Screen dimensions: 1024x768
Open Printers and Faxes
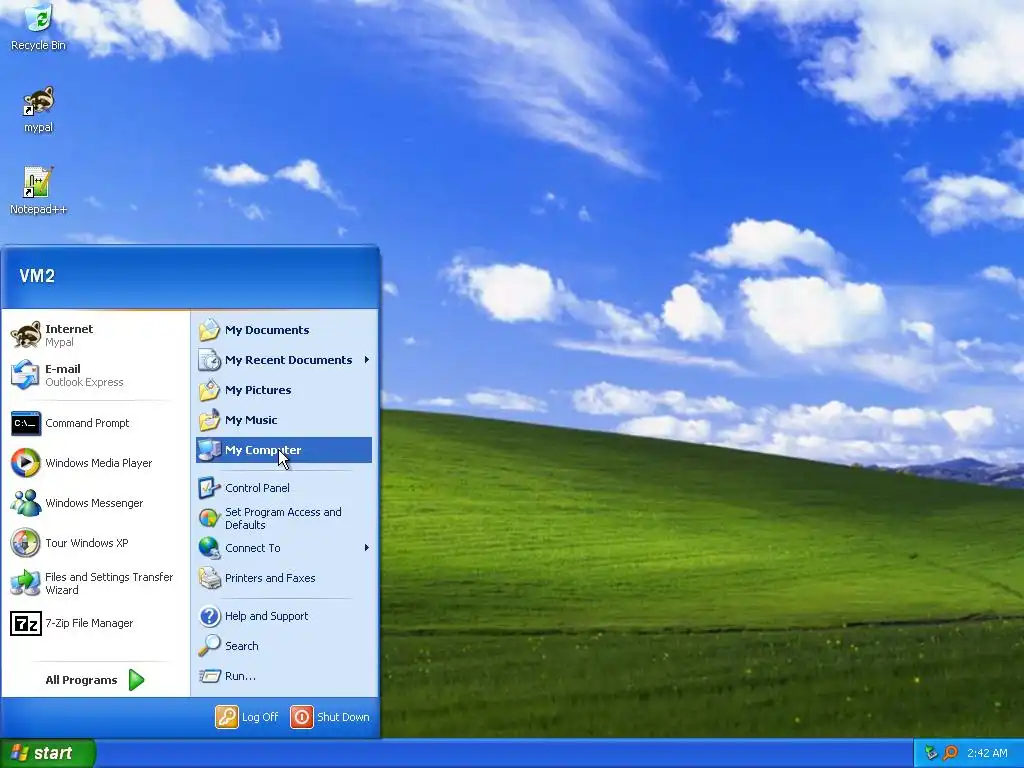(x=284, y=578)
